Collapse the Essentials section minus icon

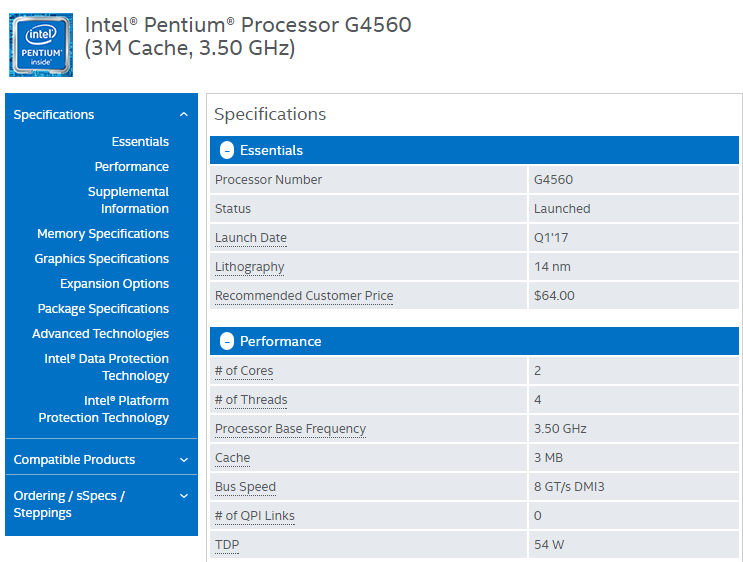tap(227, 151)
